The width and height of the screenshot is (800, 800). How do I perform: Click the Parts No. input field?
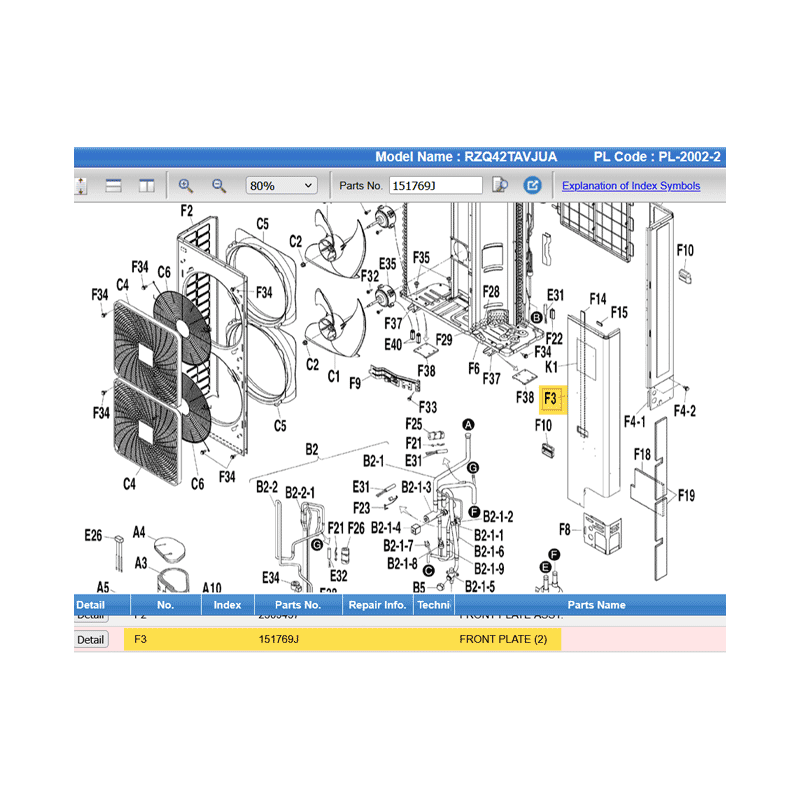coord(434,186)
